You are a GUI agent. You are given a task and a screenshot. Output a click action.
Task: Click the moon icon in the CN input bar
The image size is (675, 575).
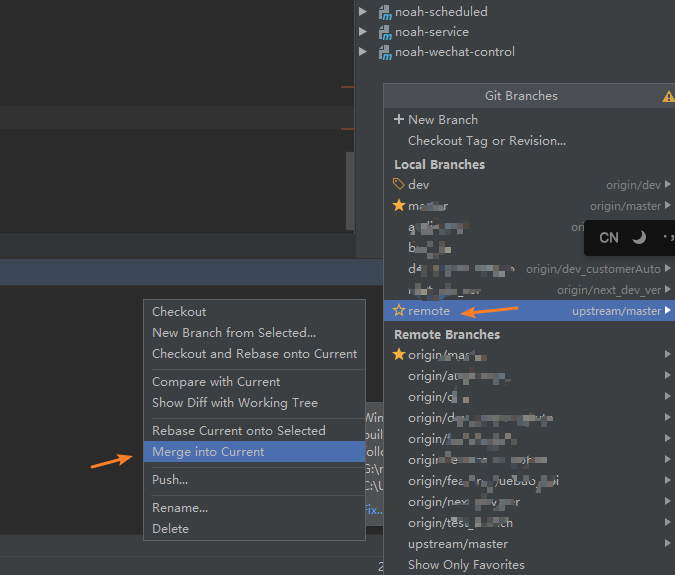639,237
